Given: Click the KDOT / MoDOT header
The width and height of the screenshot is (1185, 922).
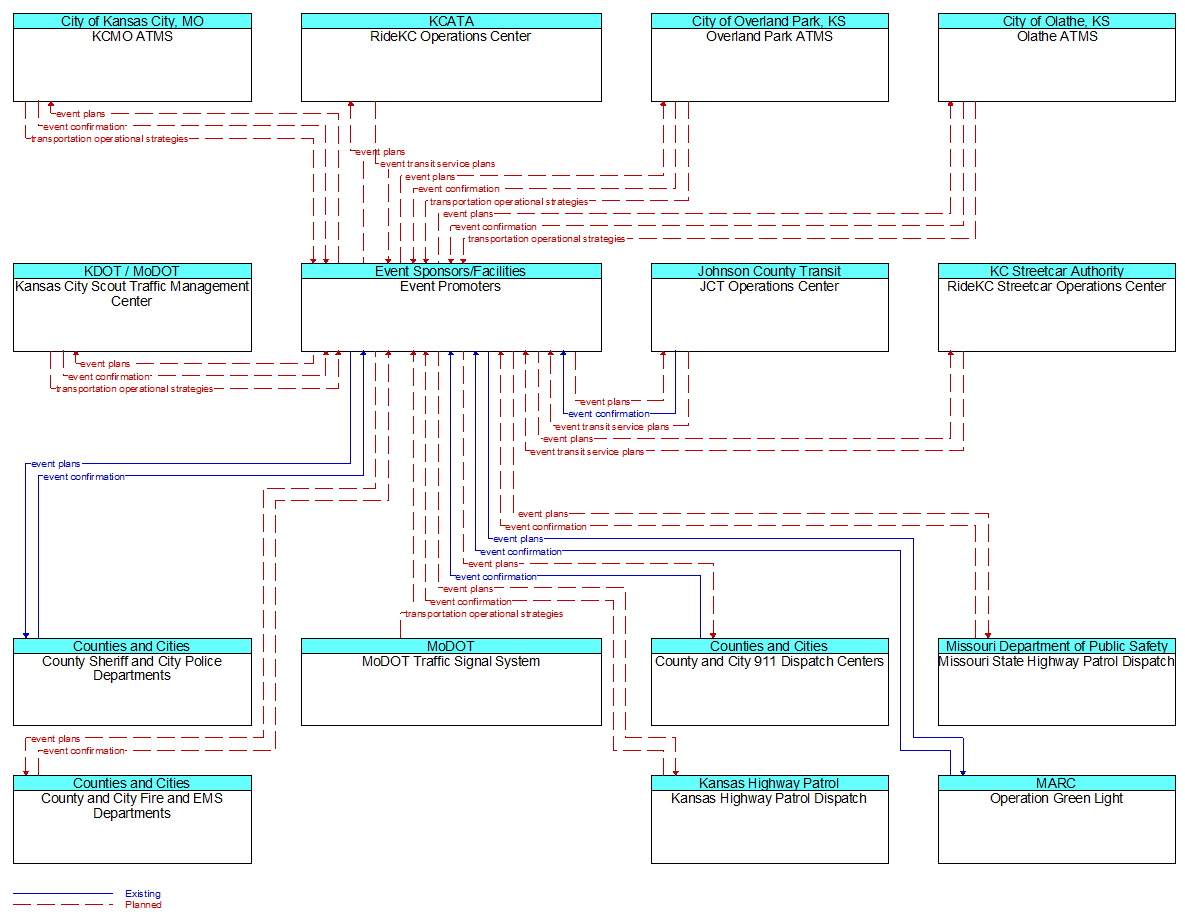Looking at the screenshot, I should pyautogui.click(x=132, y=271).
